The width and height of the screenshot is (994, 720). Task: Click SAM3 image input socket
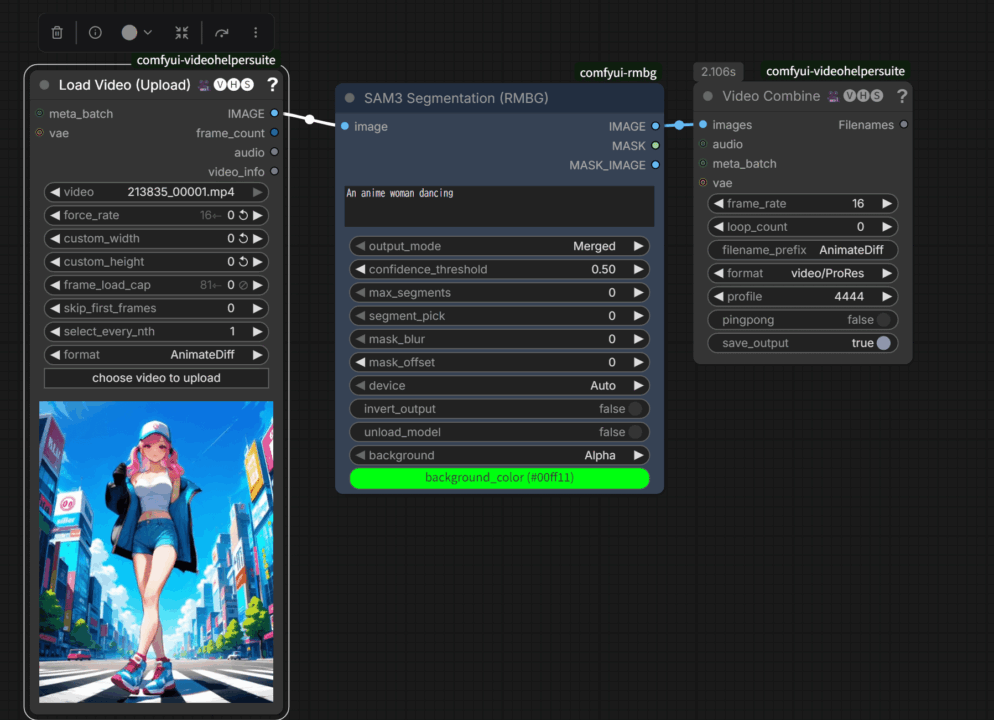click(345, 126)
